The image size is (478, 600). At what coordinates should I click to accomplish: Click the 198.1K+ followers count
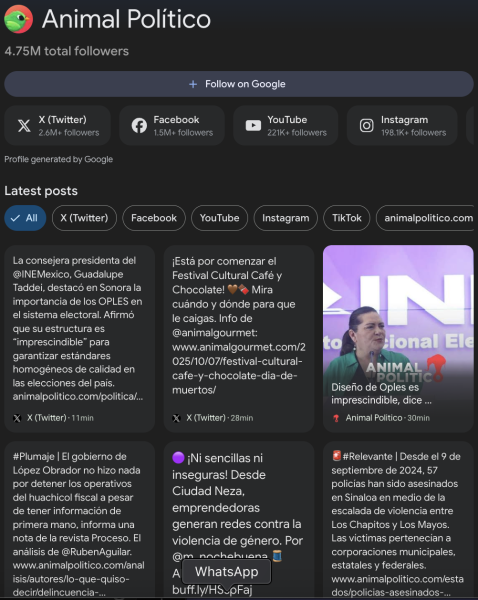click(x=414, y=133)
